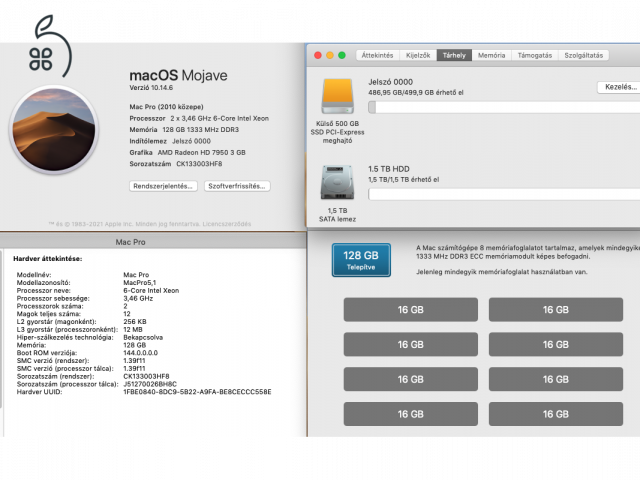Open Rendszerjelentés... system report
640x480 pixels.
[162, 186]
